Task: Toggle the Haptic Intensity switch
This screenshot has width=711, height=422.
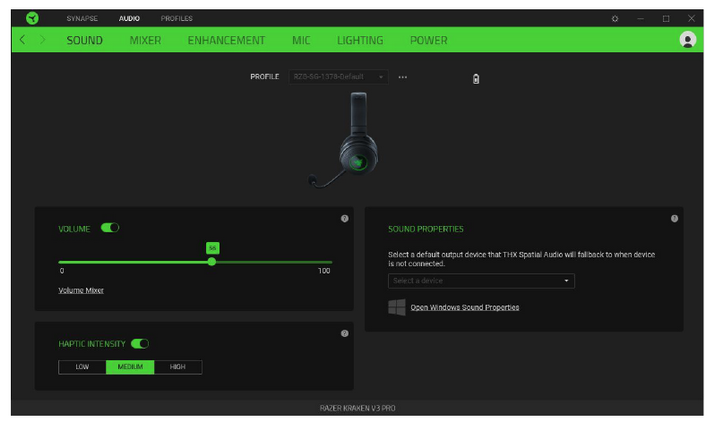Action: coord(140,344)
